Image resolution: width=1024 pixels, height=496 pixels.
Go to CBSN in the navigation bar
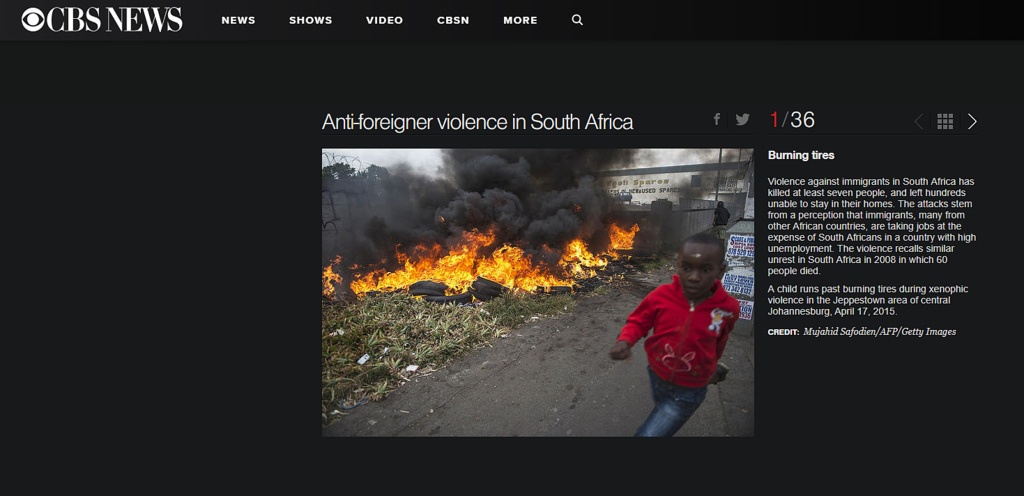click(x=453, y=20)
